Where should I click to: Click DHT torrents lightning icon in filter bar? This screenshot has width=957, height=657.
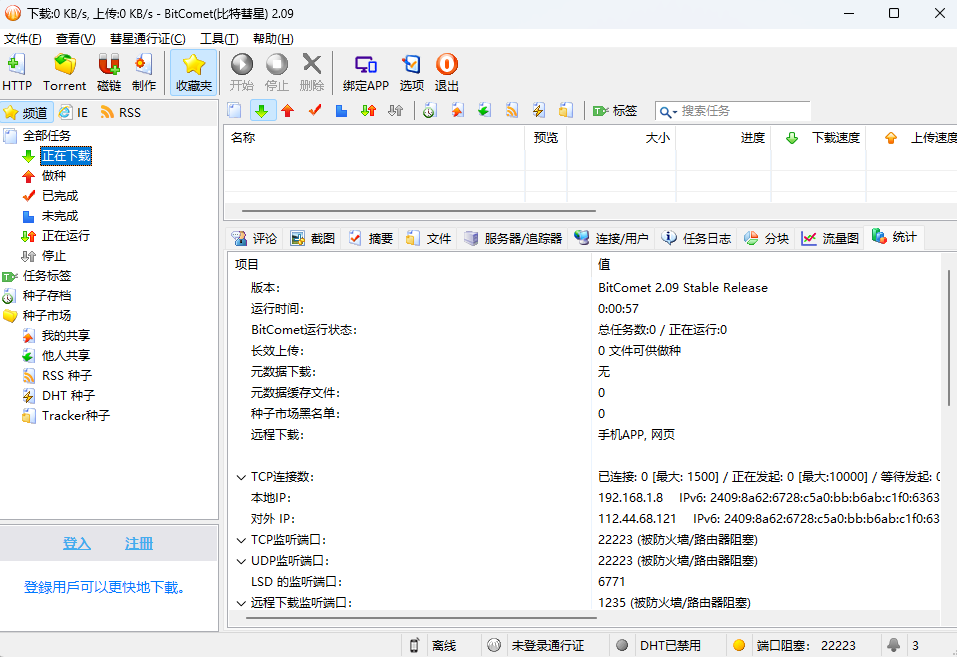coord(538,111)
